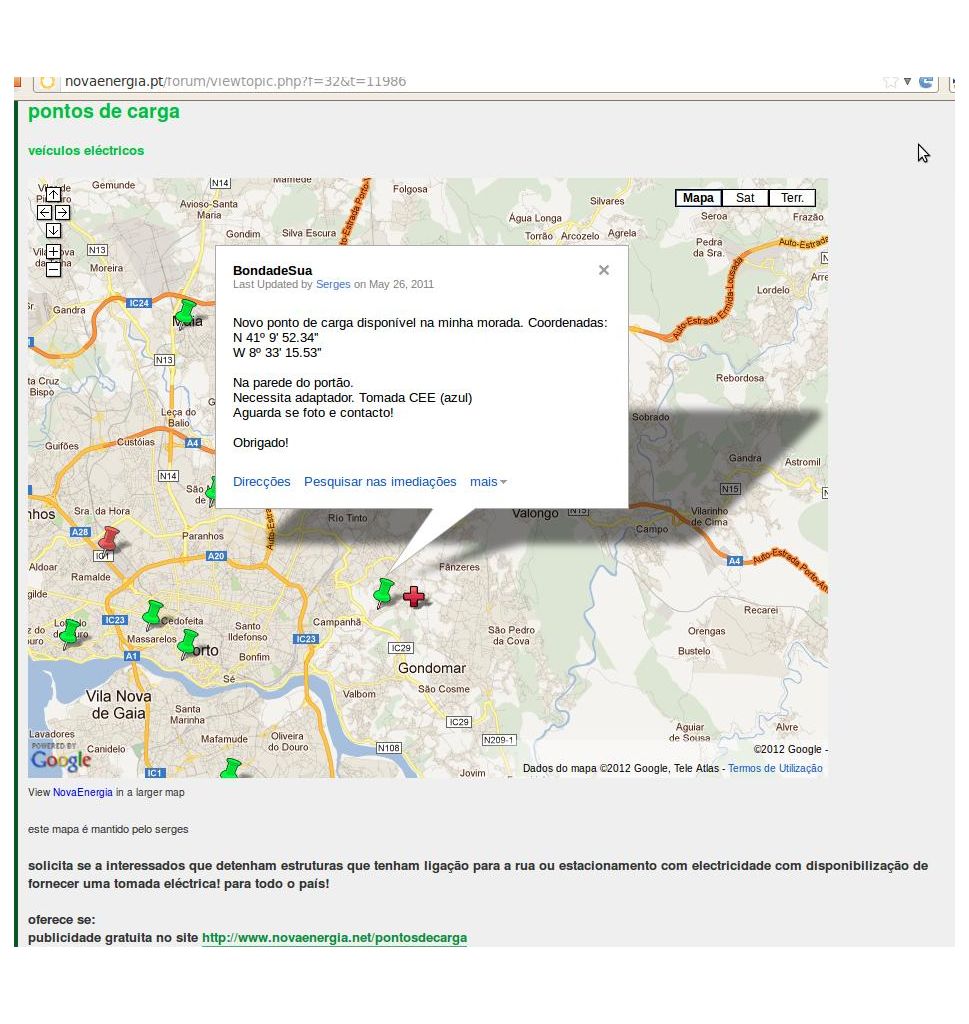This screenshot has width=969, height=1024.
Task: Open the browser bookmark dropdown arrow
Action: click(x=907, y=82)
